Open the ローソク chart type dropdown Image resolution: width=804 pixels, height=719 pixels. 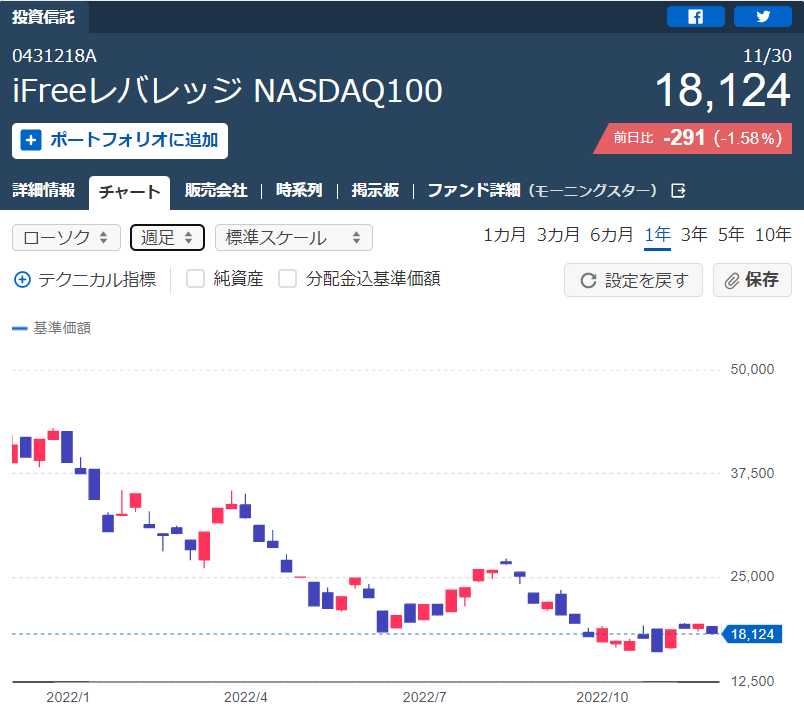pos(66,237)
